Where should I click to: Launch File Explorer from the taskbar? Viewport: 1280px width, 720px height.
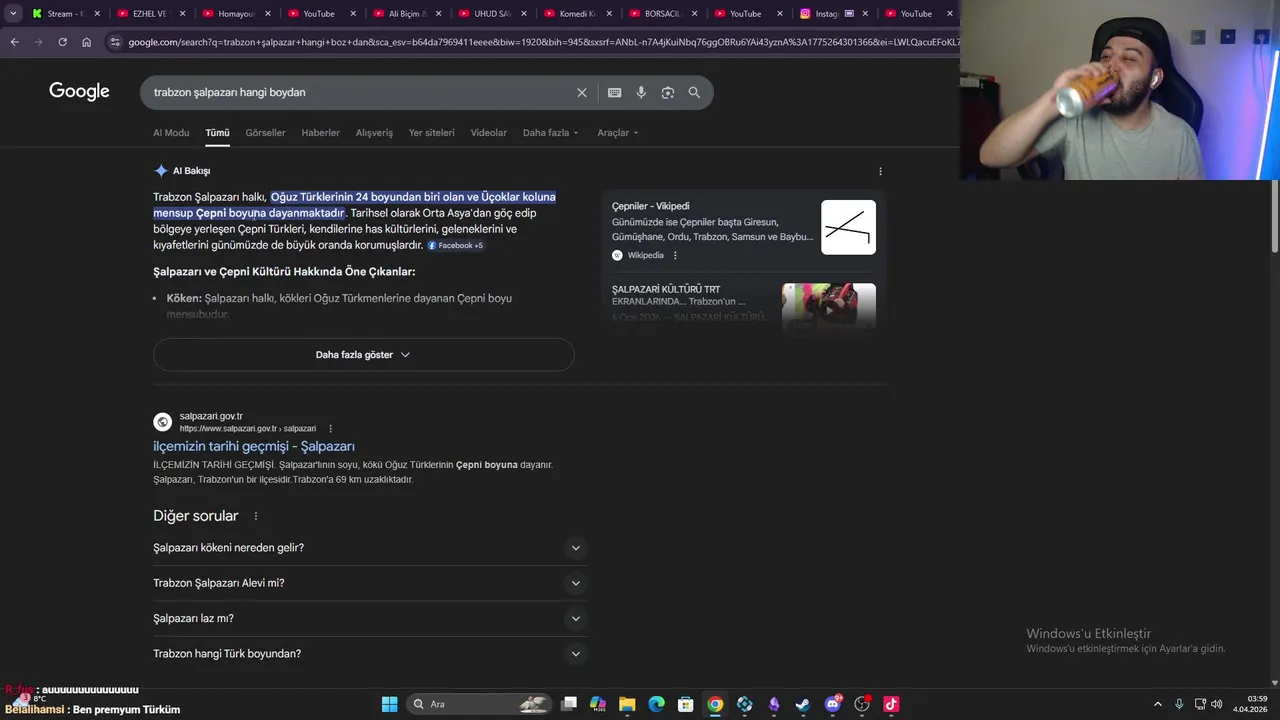pyautogui.click(x=627, y=704)
